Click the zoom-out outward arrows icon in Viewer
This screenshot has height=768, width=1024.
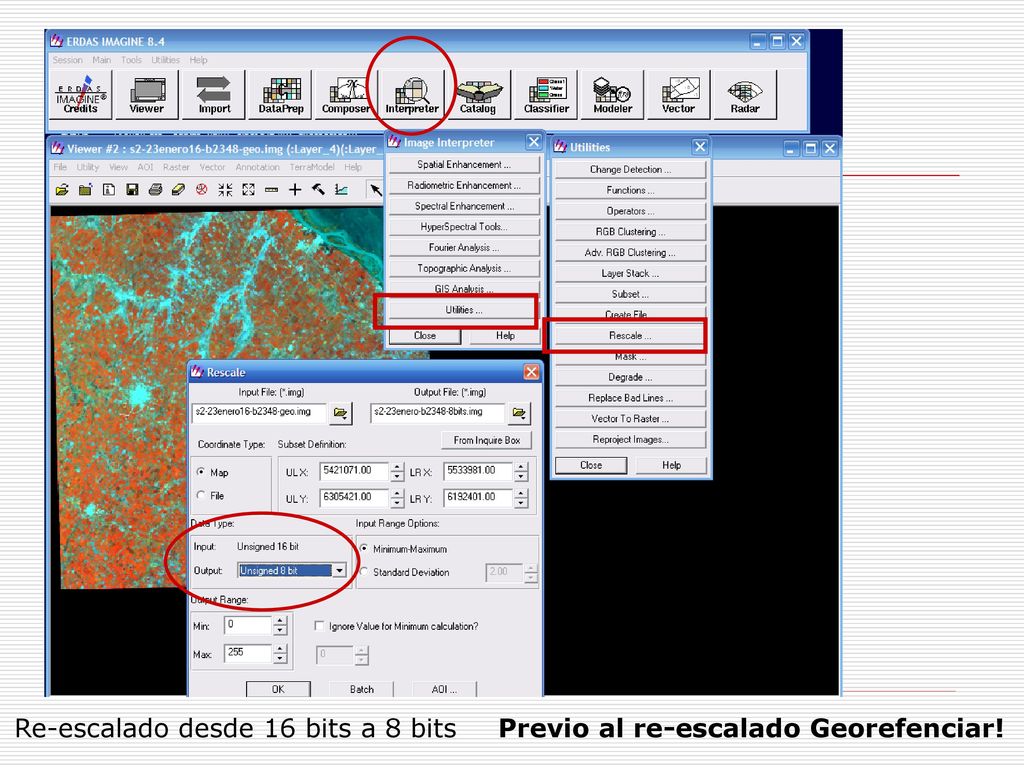[x=248, y=190]
